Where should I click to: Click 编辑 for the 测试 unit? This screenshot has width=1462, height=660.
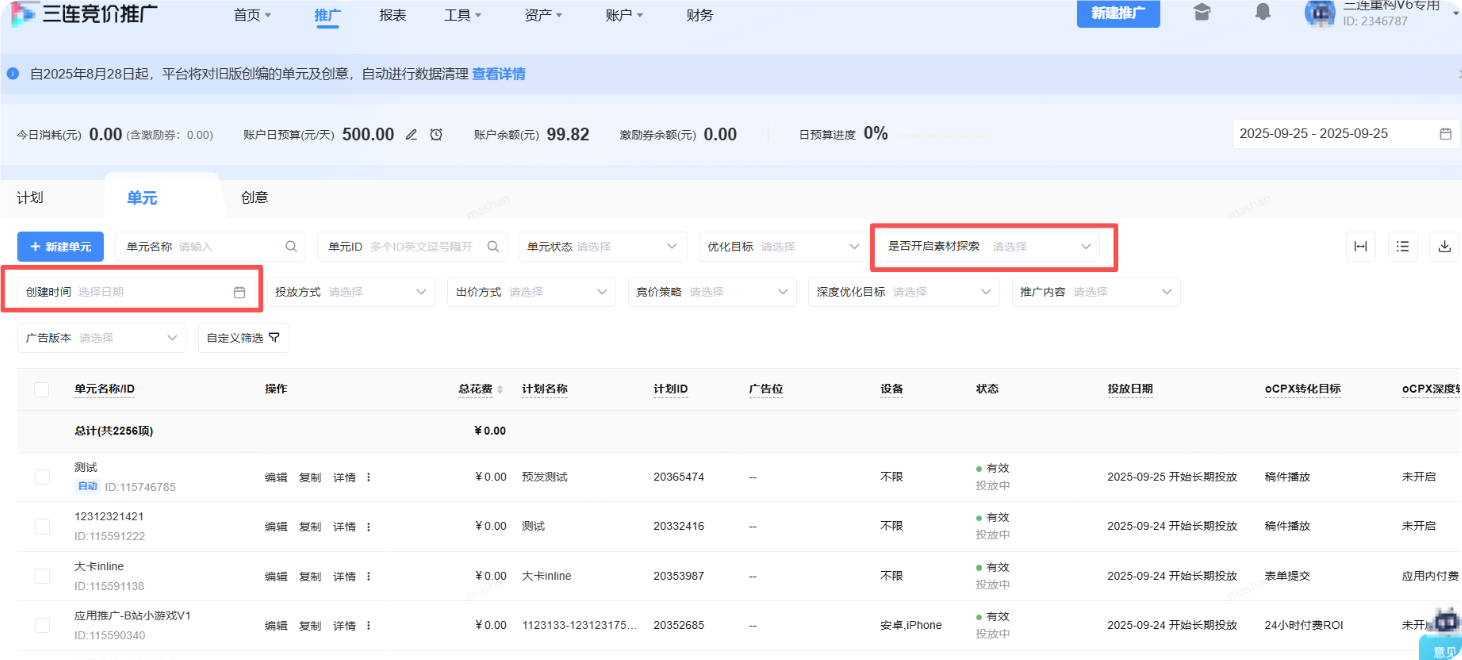click(x=276, y=477)
